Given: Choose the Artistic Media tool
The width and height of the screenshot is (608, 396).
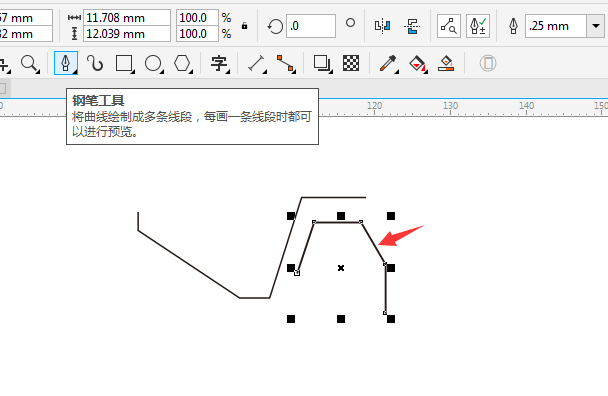Looking at the screenshot, I should tap(95, 63).
